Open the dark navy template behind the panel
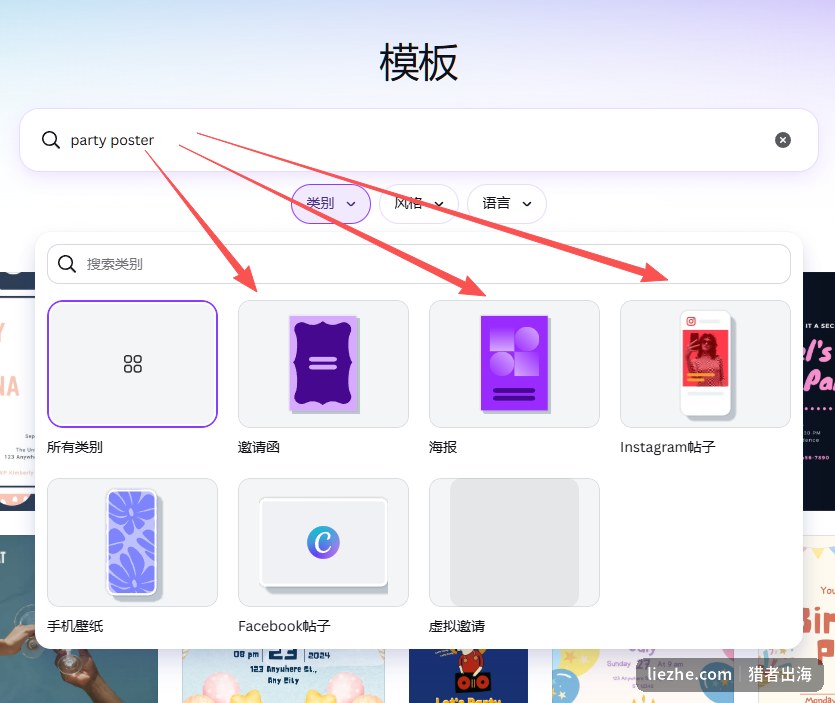Image resolution: width=835 pixels, height=703 pixels. pyautogui.click(x=819, y=391)
